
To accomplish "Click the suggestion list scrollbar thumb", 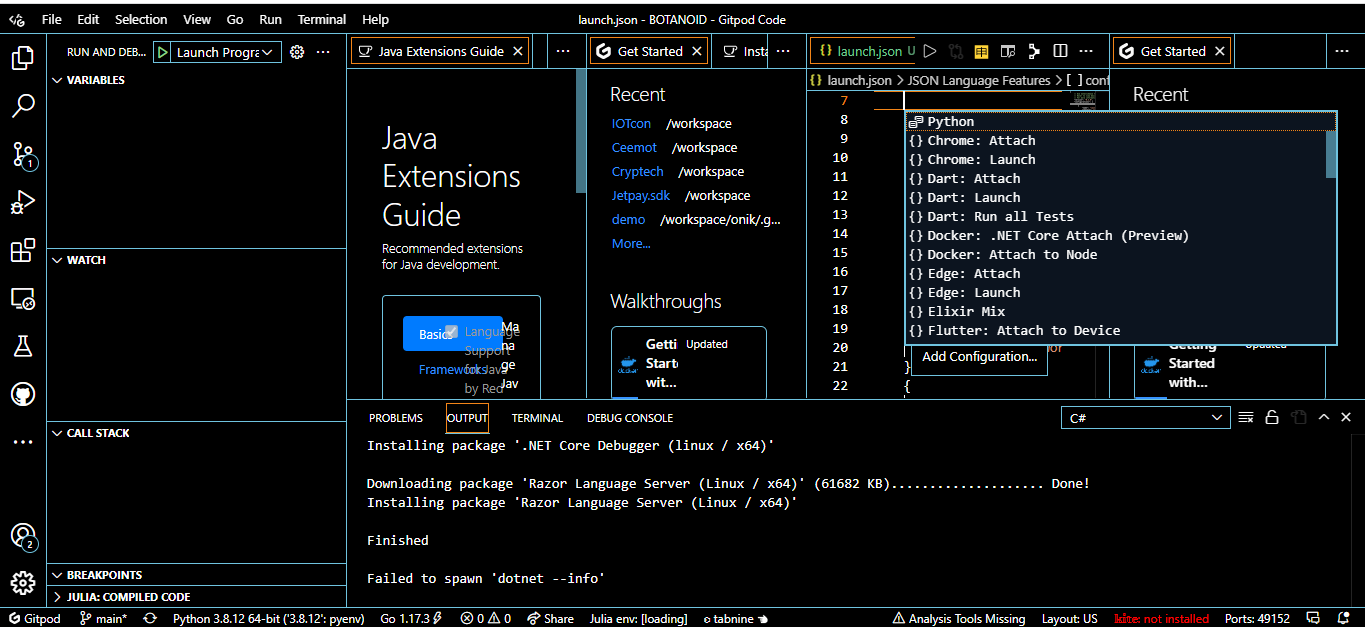I will coord(1331,153).
